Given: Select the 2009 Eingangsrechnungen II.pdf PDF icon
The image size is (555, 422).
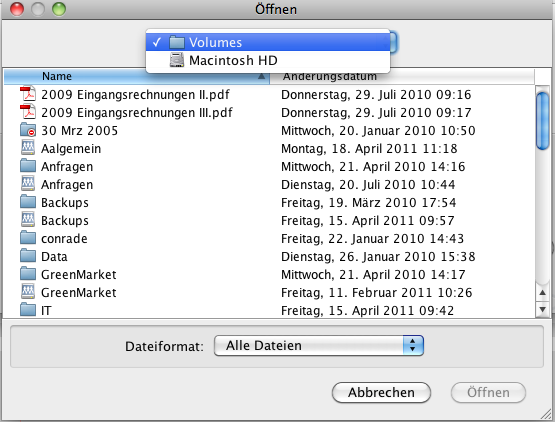Looking at the screenshot, I should (x=28, y=94).
